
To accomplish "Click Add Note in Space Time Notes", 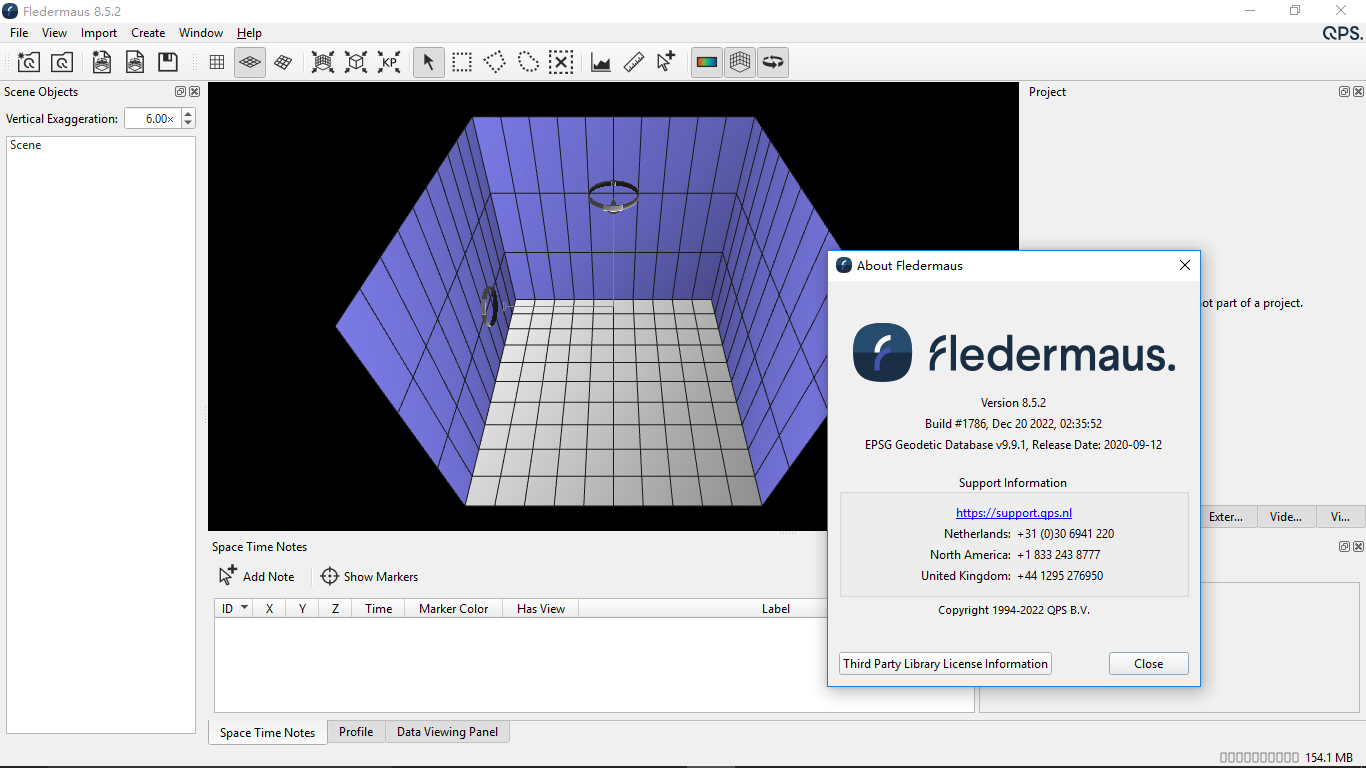I will (257, 576).
